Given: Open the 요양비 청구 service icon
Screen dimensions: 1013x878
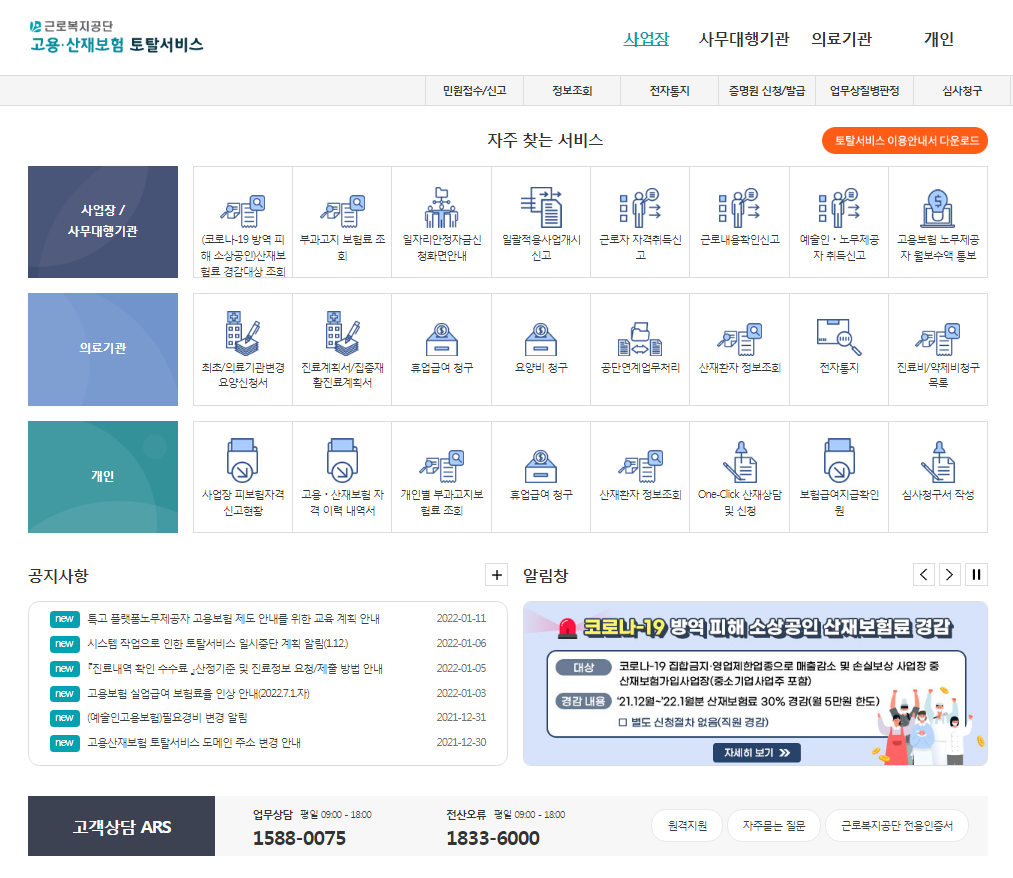Looking at the screenshot, I should (x=540, y=348).
